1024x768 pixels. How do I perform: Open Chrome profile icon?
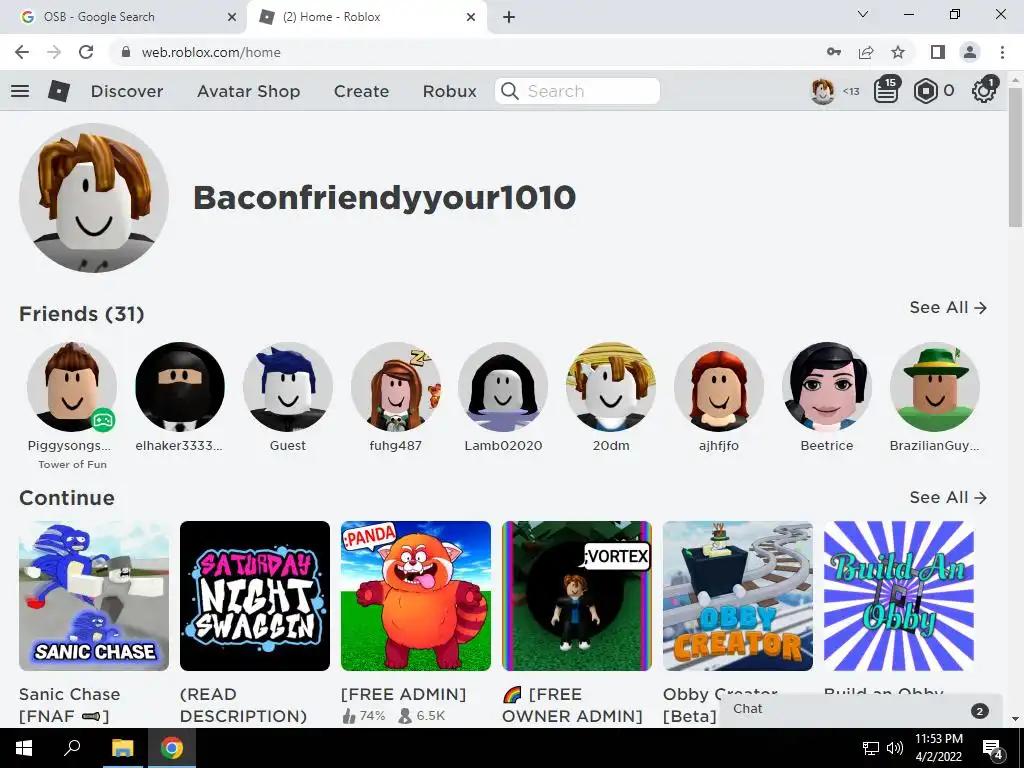tap(970, 52)
